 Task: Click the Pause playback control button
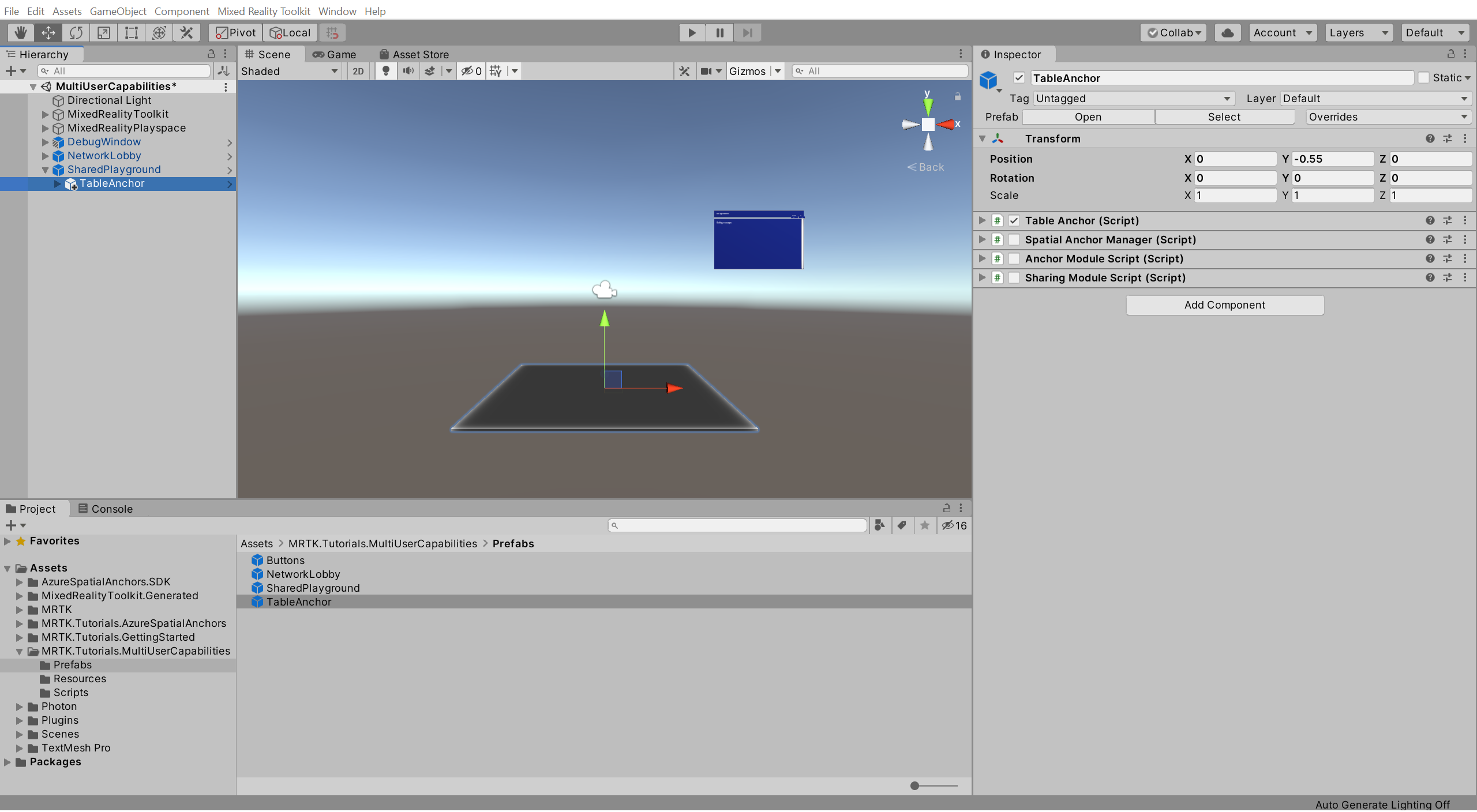[x=719, y=32]
